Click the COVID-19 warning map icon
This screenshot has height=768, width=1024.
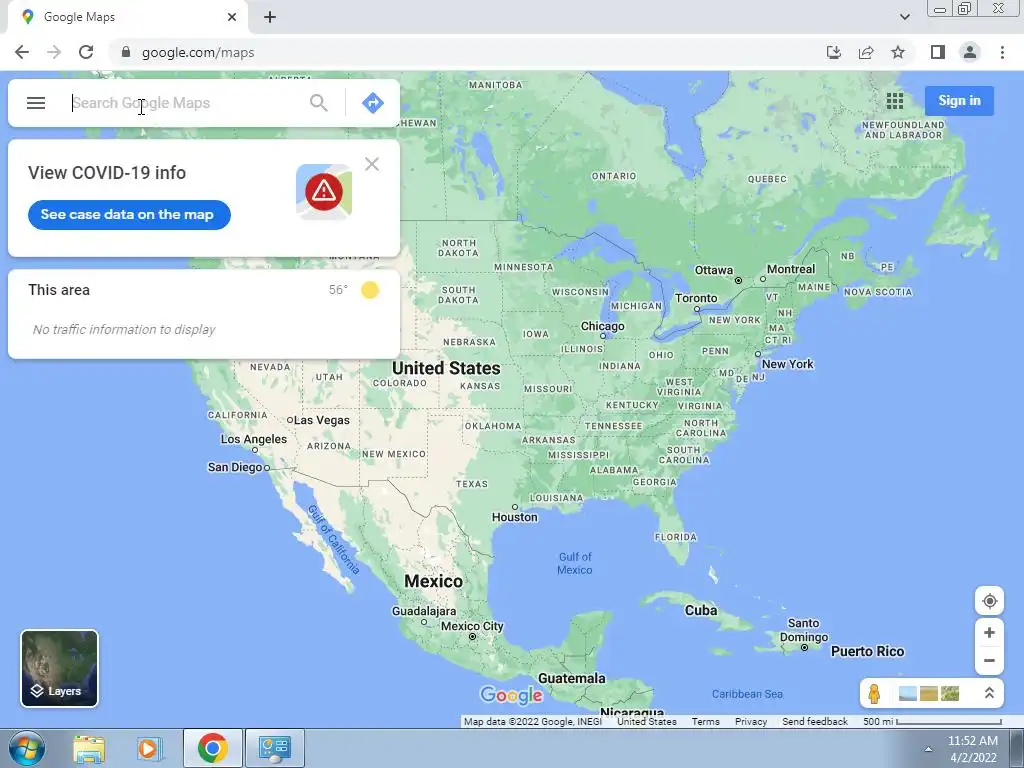[324, 192]
